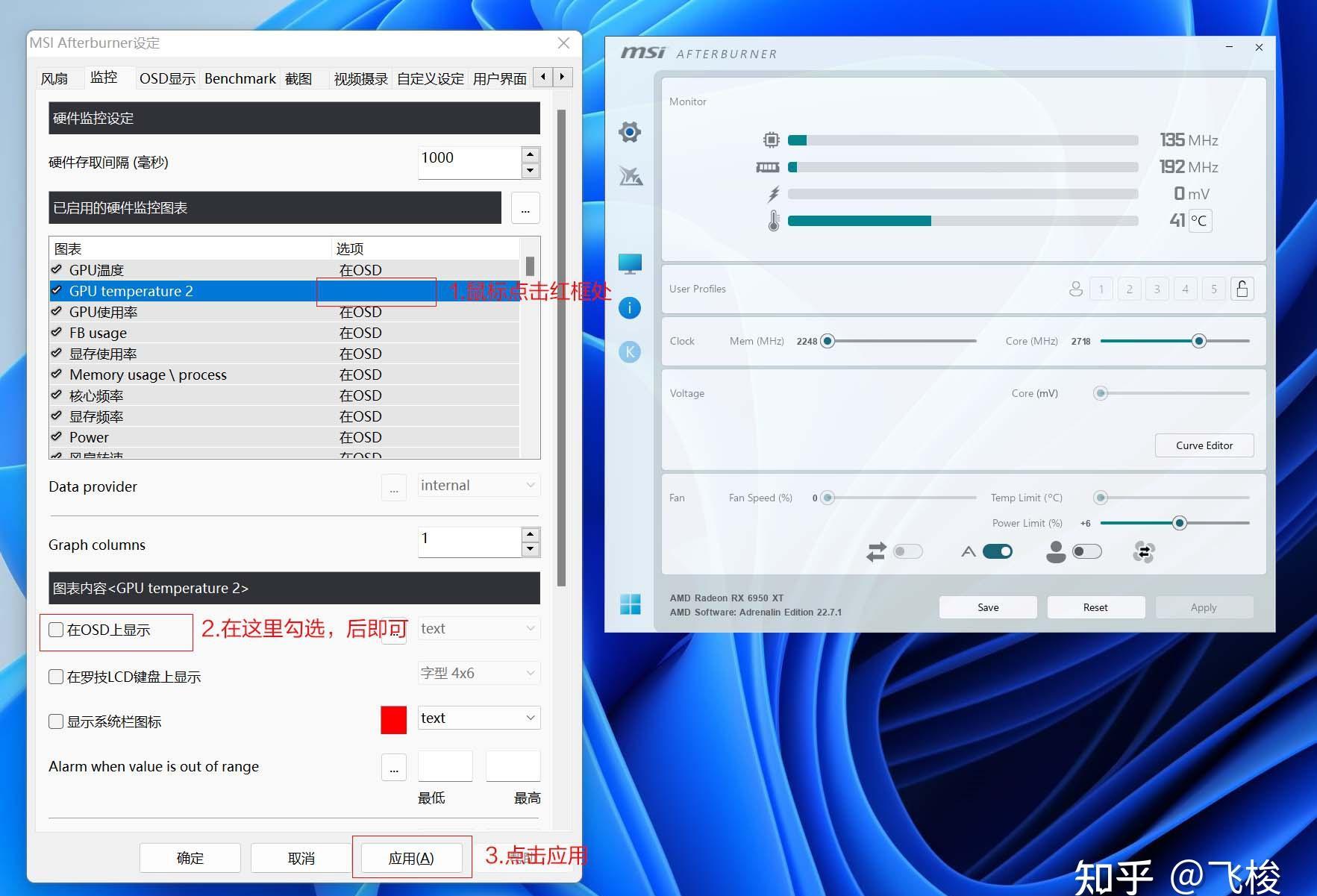This screenshot has width=1317, height=896.
Task: Click alarm 最低 value input field
Action: coord(445,766)
